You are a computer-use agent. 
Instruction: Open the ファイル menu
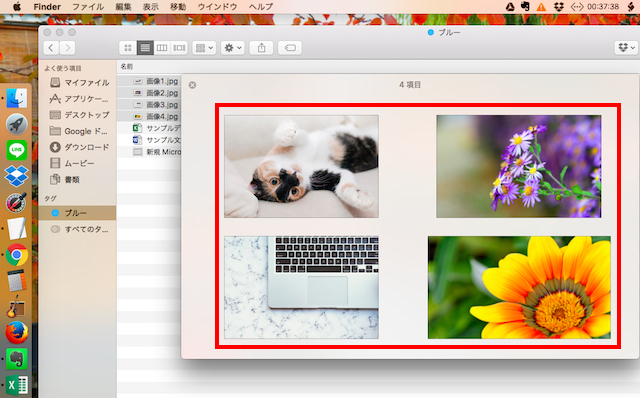pos(88,7)
